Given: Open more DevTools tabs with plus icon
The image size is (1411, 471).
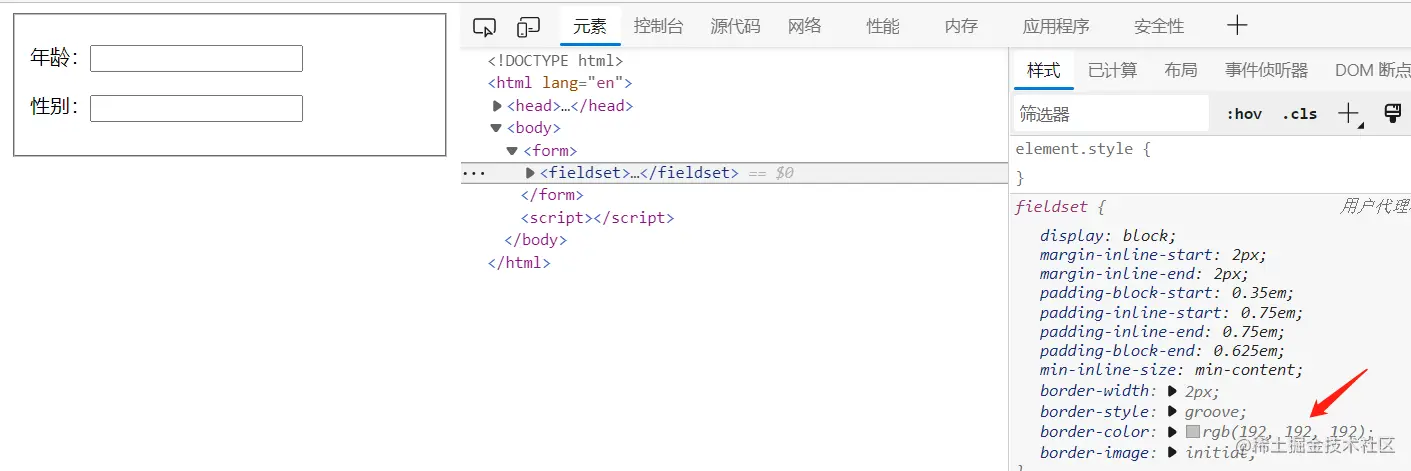Looking at the screenshot, I should tap(1237, 26).
